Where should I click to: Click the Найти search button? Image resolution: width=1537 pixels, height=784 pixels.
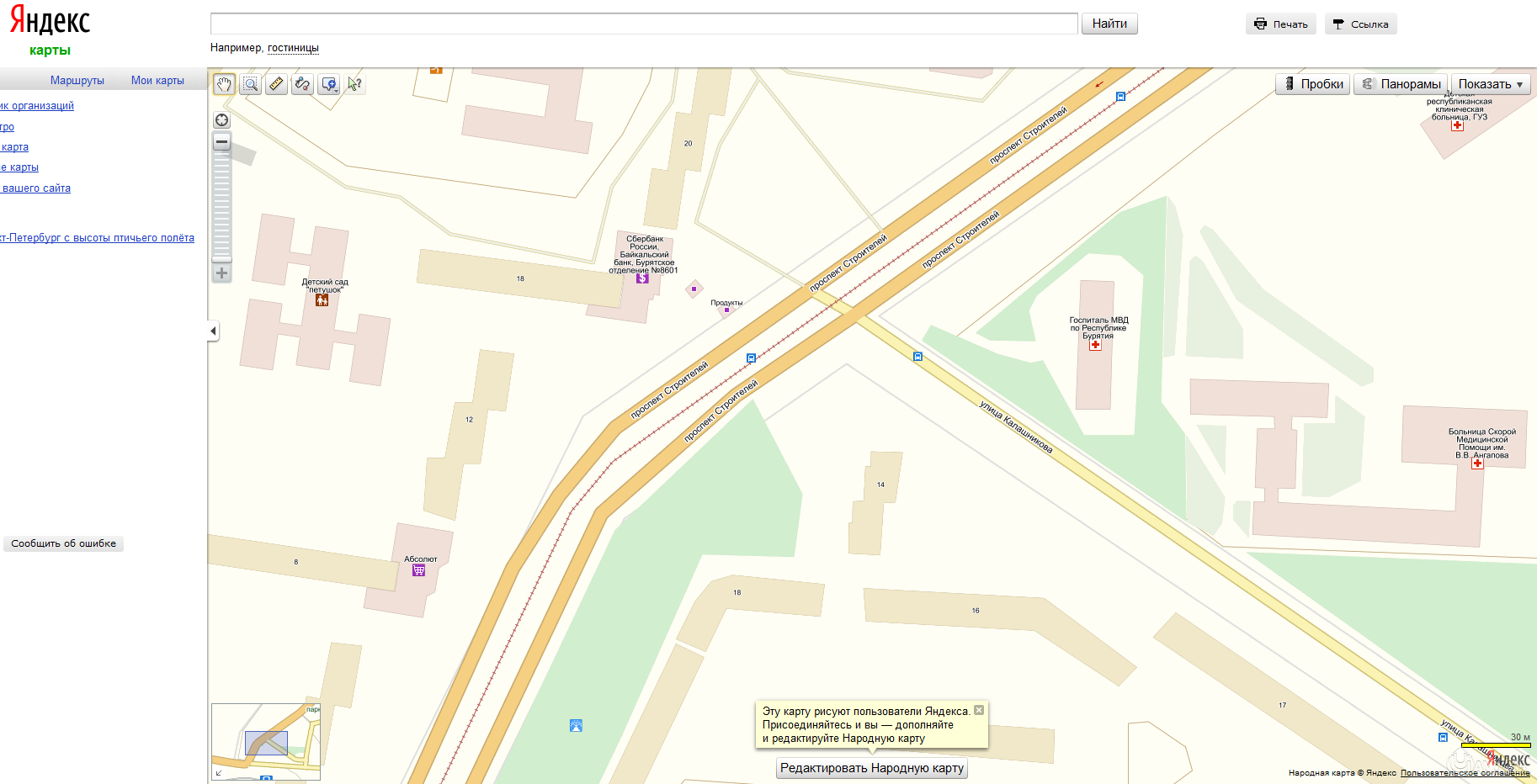(1109, 24)
